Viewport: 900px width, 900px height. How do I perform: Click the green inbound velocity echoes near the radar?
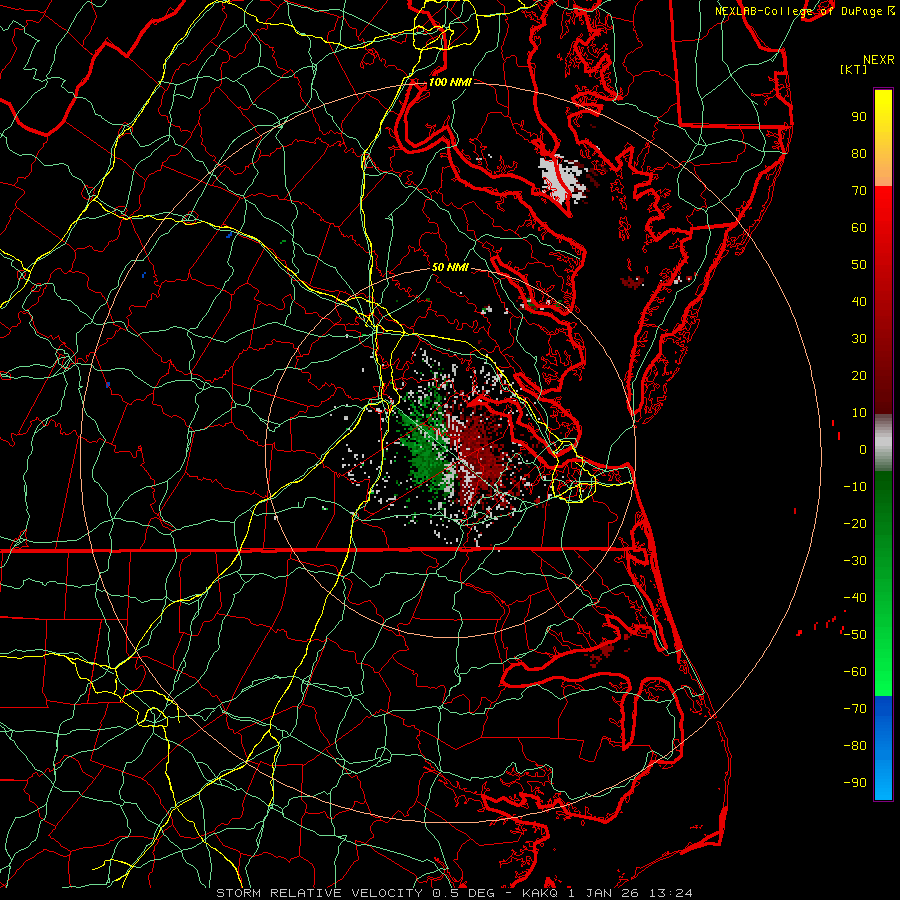point(423,448)
